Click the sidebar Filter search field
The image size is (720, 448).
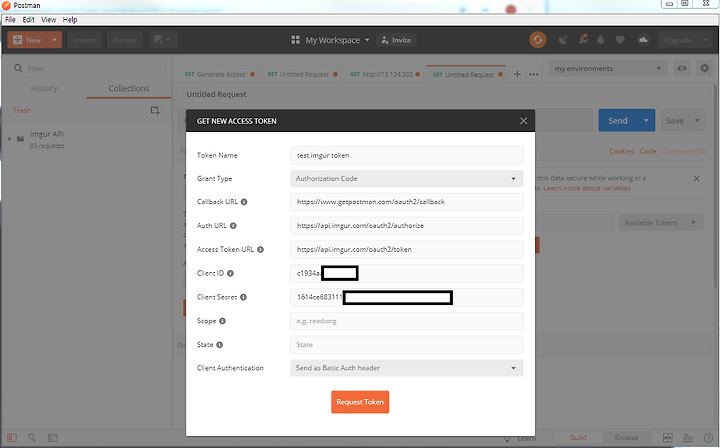pyautogui.click(x=87, y=68)
